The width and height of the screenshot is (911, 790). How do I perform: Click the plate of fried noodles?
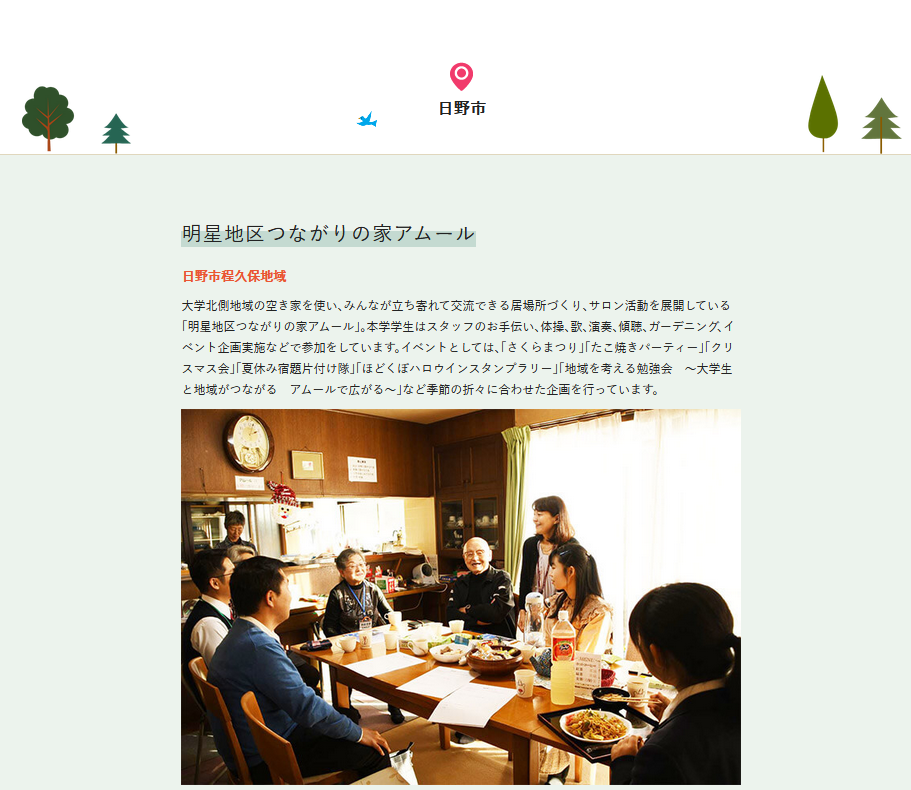click(596, 725)
